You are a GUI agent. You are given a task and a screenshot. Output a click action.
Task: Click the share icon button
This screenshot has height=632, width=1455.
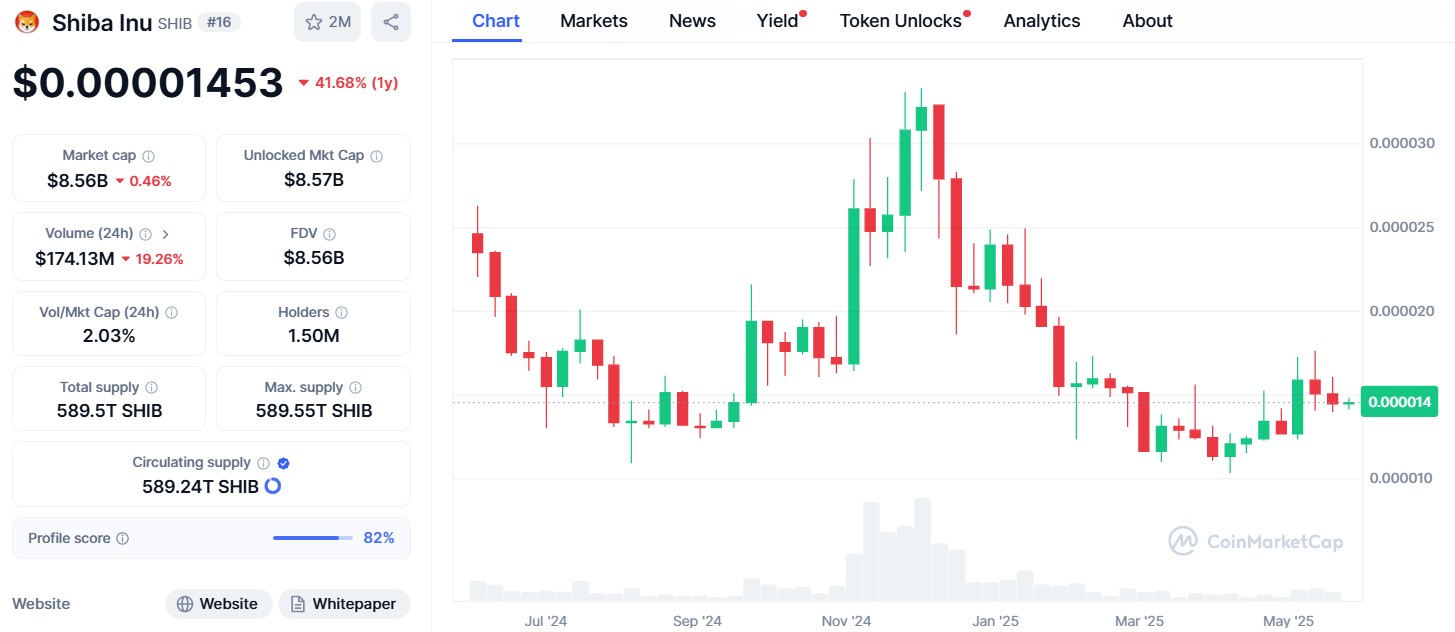pos(390,22)
